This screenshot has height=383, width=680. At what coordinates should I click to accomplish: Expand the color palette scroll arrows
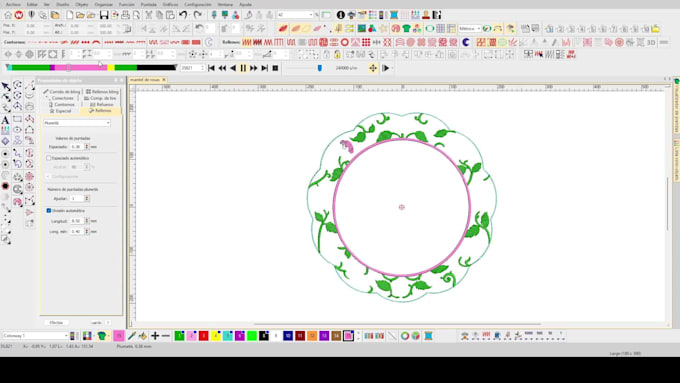pos(358,336)
